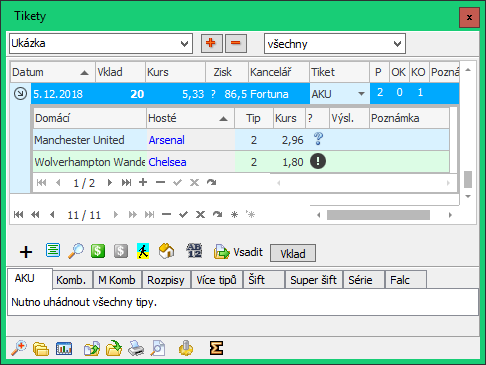Screen dimensions: 486x365
Task: Click the bookmark asterisk in outer navigator
Action: coord(234,214)
